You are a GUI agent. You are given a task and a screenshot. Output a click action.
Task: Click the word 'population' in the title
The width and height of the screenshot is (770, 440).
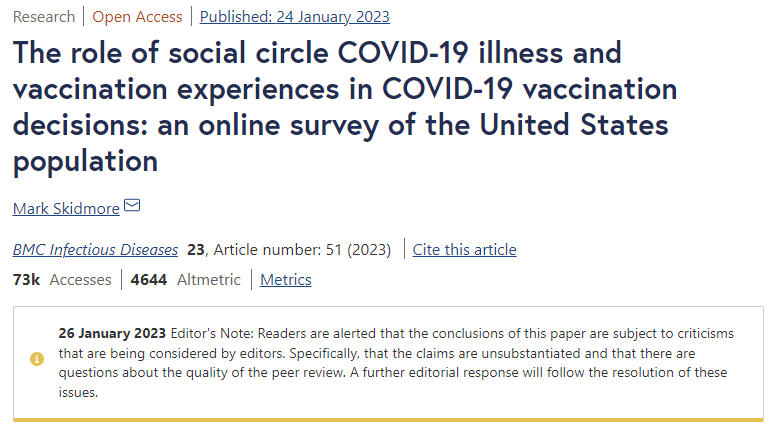click(85, 161)
